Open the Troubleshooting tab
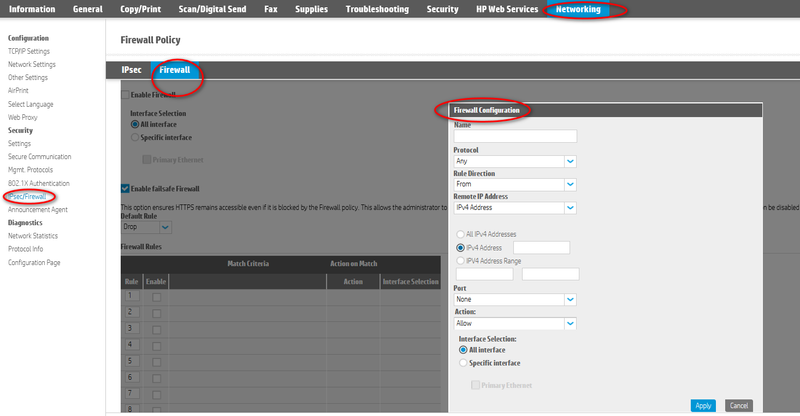The image size is (800, 416). click(x=376, y=9)
